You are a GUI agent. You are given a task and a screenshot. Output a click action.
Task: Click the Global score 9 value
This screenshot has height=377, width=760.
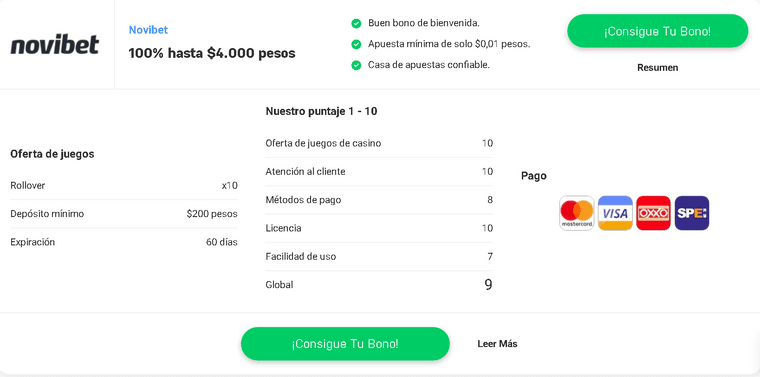(x=488, y=284)
